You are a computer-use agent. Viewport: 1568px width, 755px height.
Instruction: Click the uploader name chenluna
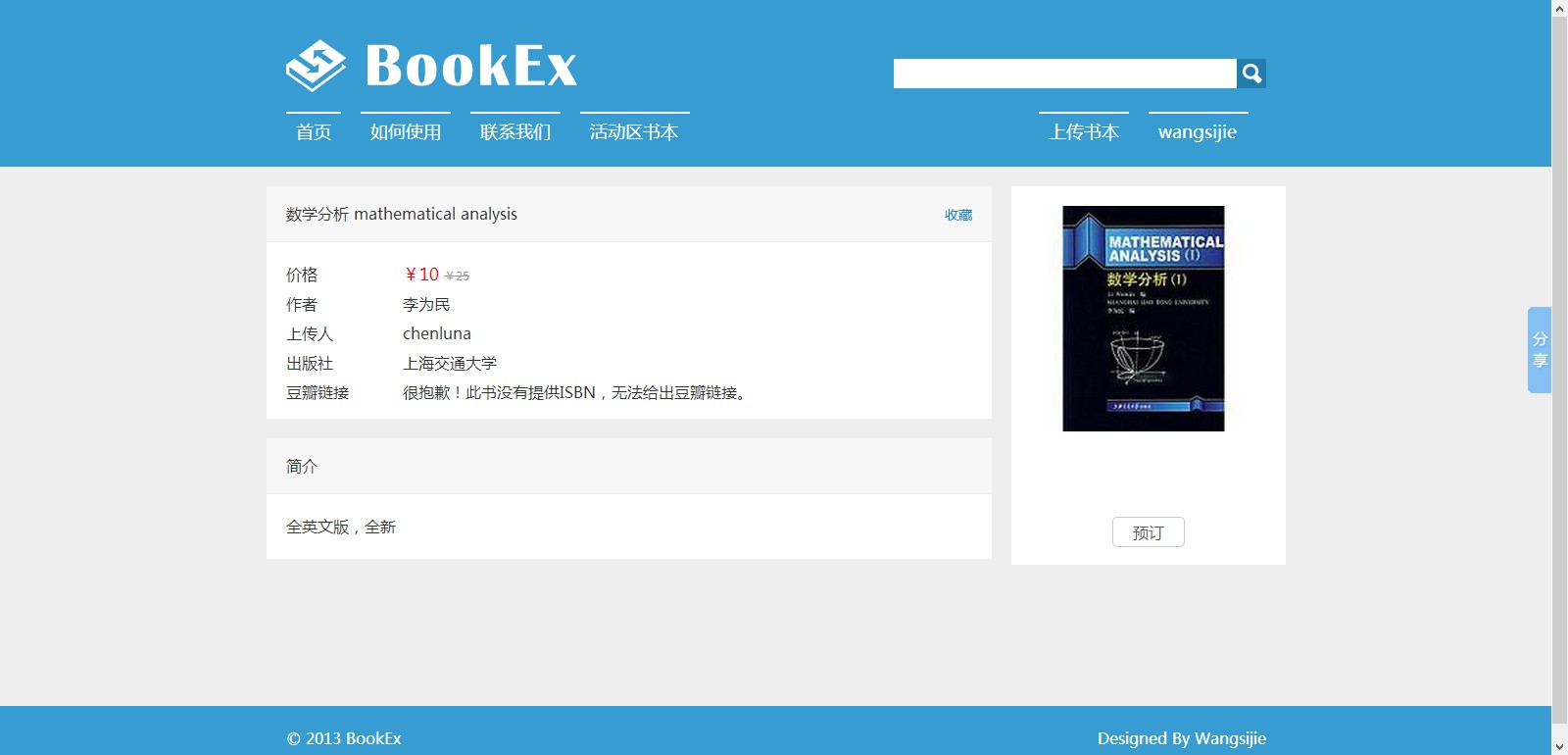437,334
